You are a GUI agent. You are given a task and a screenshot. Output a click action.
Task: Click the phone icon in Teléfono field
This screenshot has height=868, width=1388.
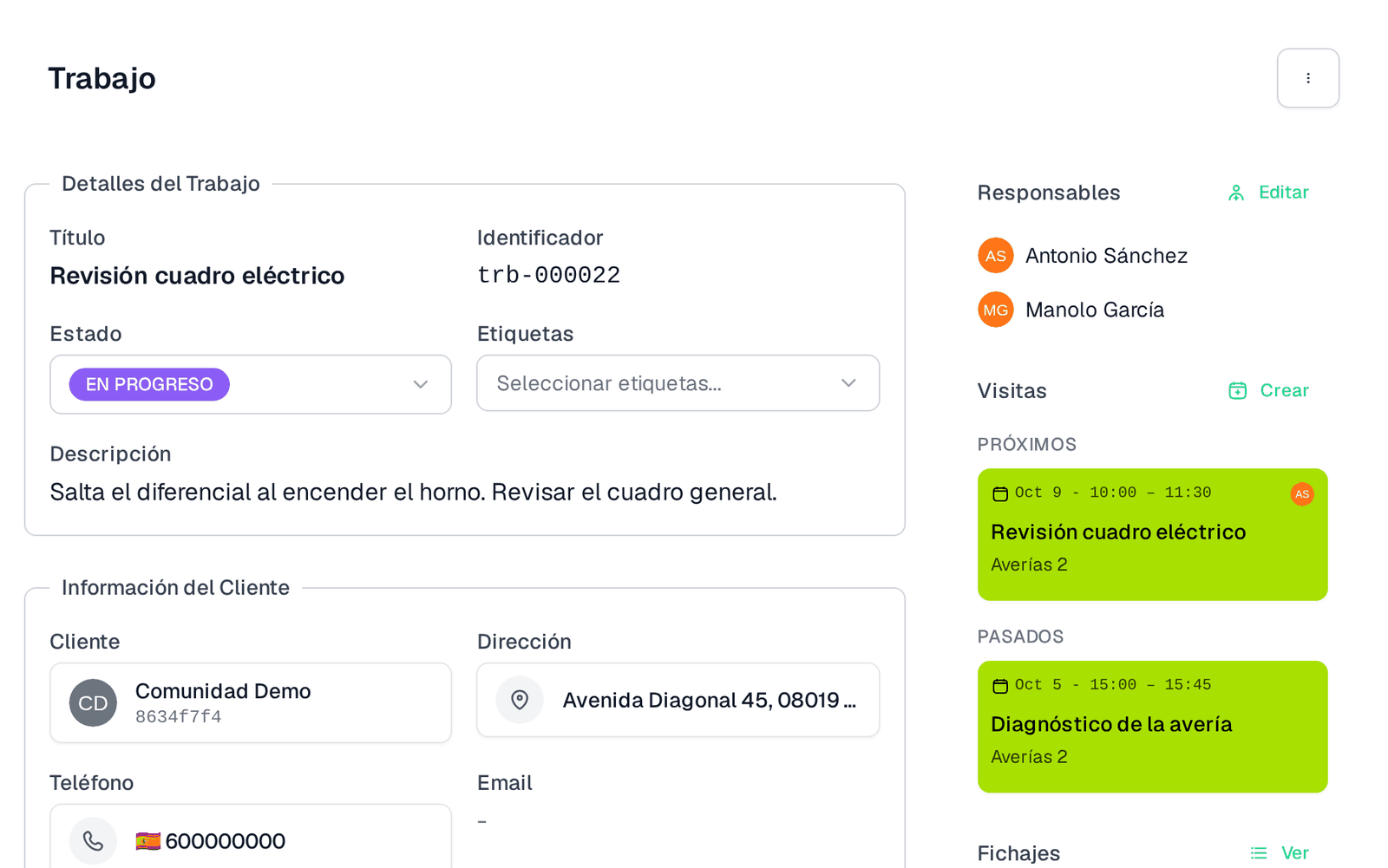point(93,840)
